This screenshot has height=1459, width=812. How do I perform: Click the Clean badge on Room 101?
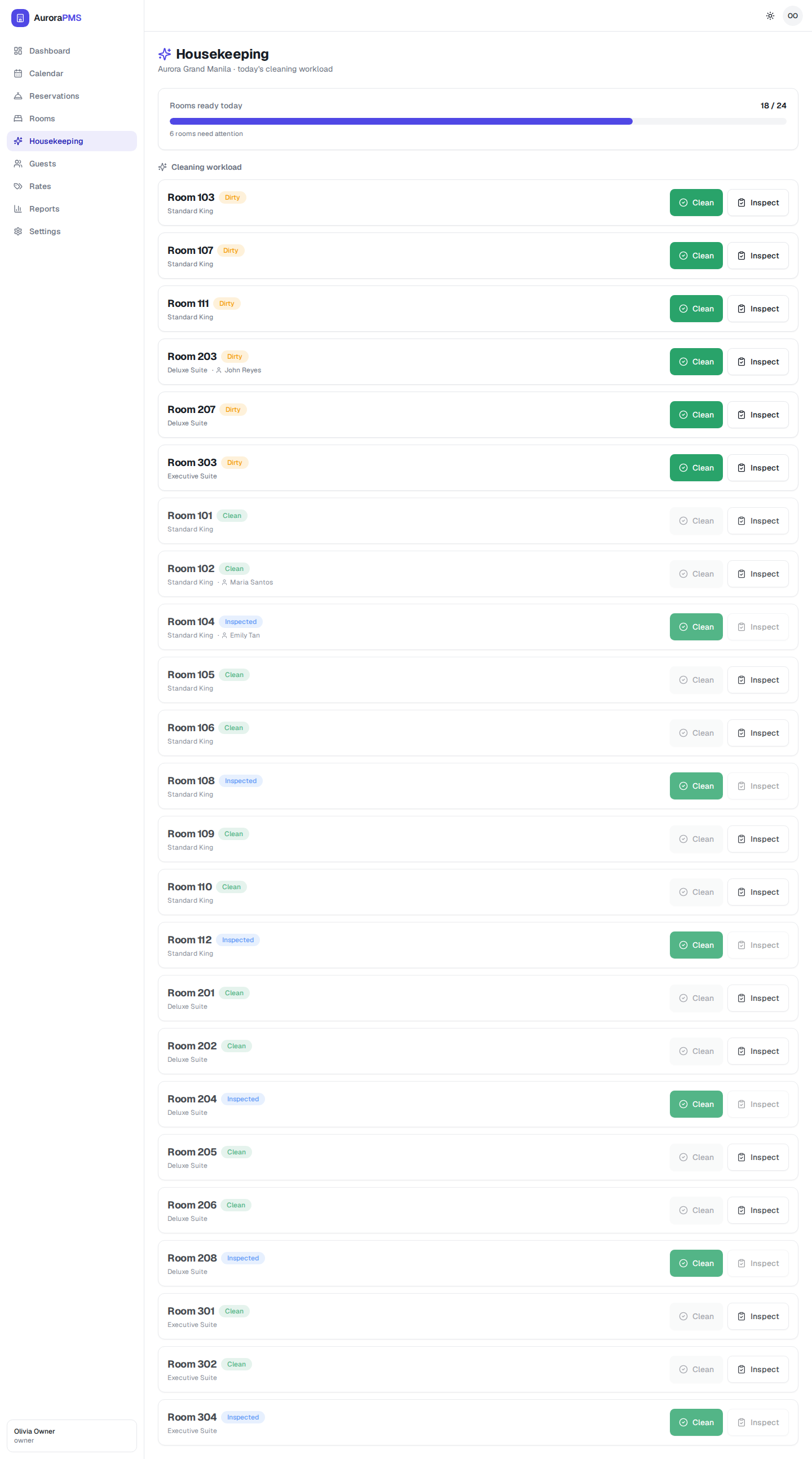(x=232, y=516)
